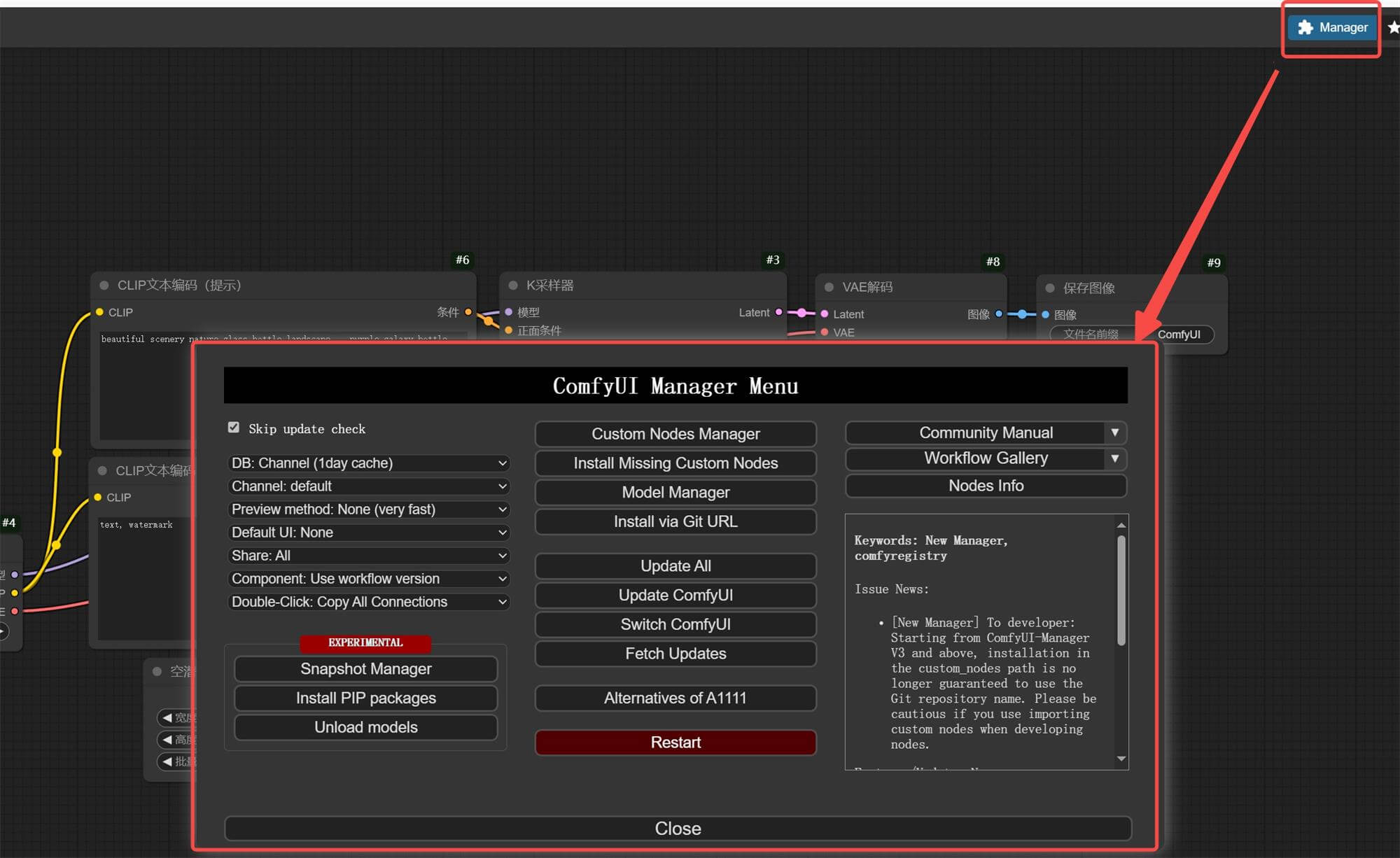Click 图像 output port on VAE解码
The height and width of the screenshot is (858, 1400).
click(999, 314)
